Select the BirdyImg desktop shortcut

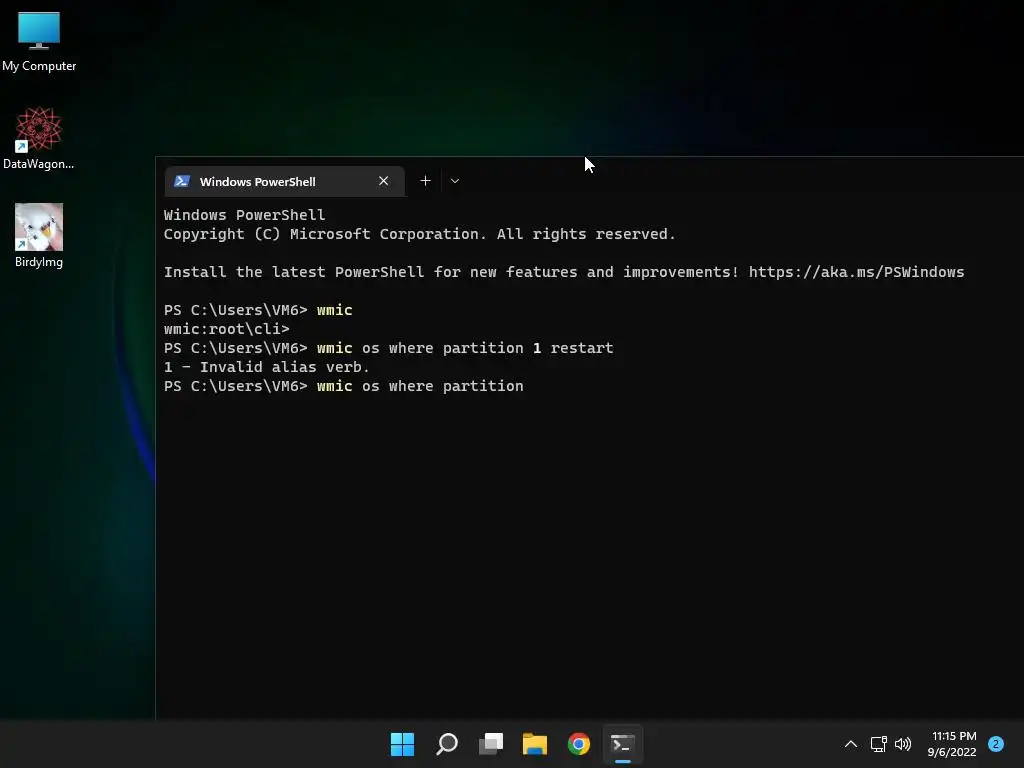point(39,236)
